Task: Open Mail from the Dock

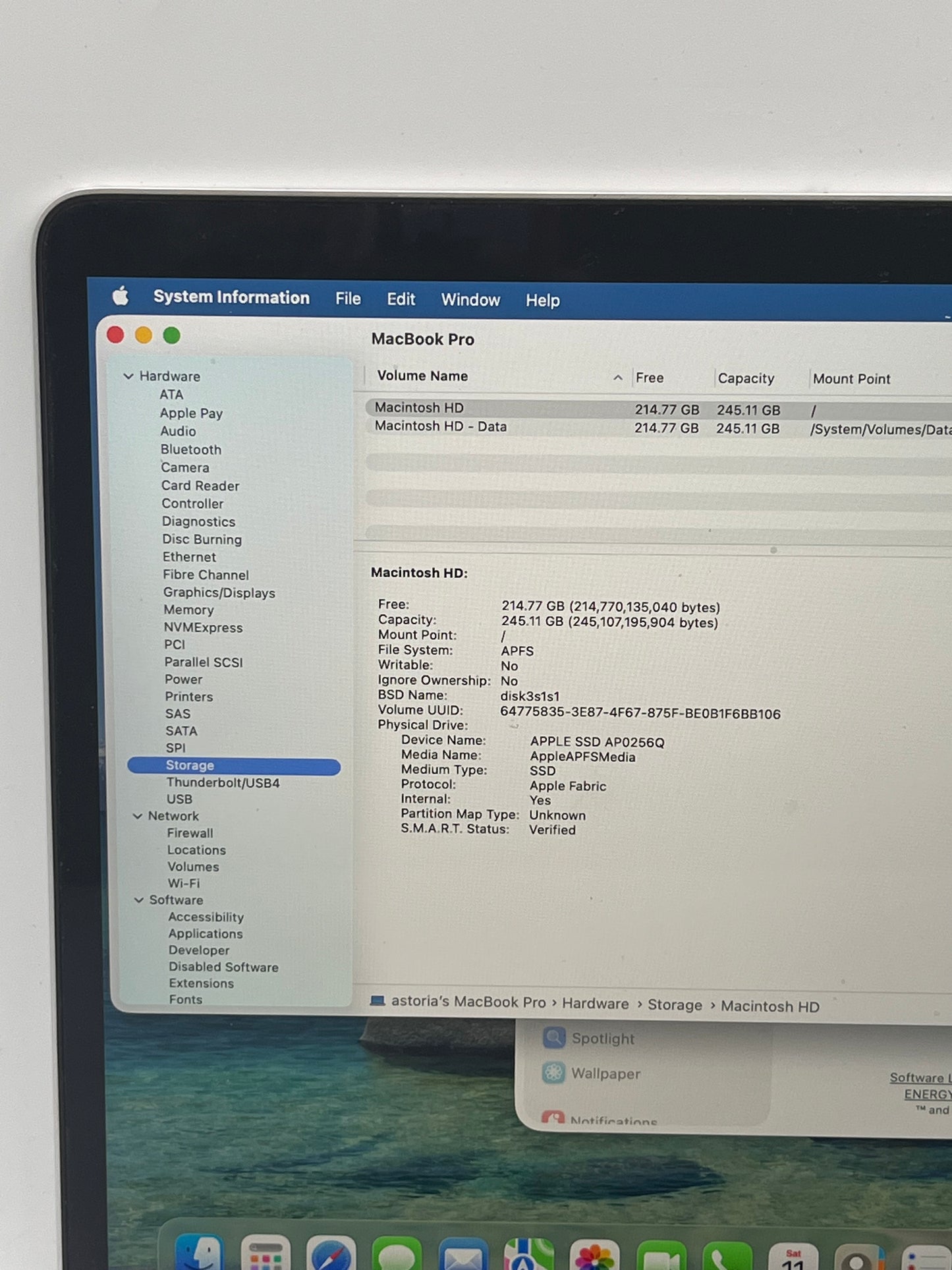Action: (462, 1255)
